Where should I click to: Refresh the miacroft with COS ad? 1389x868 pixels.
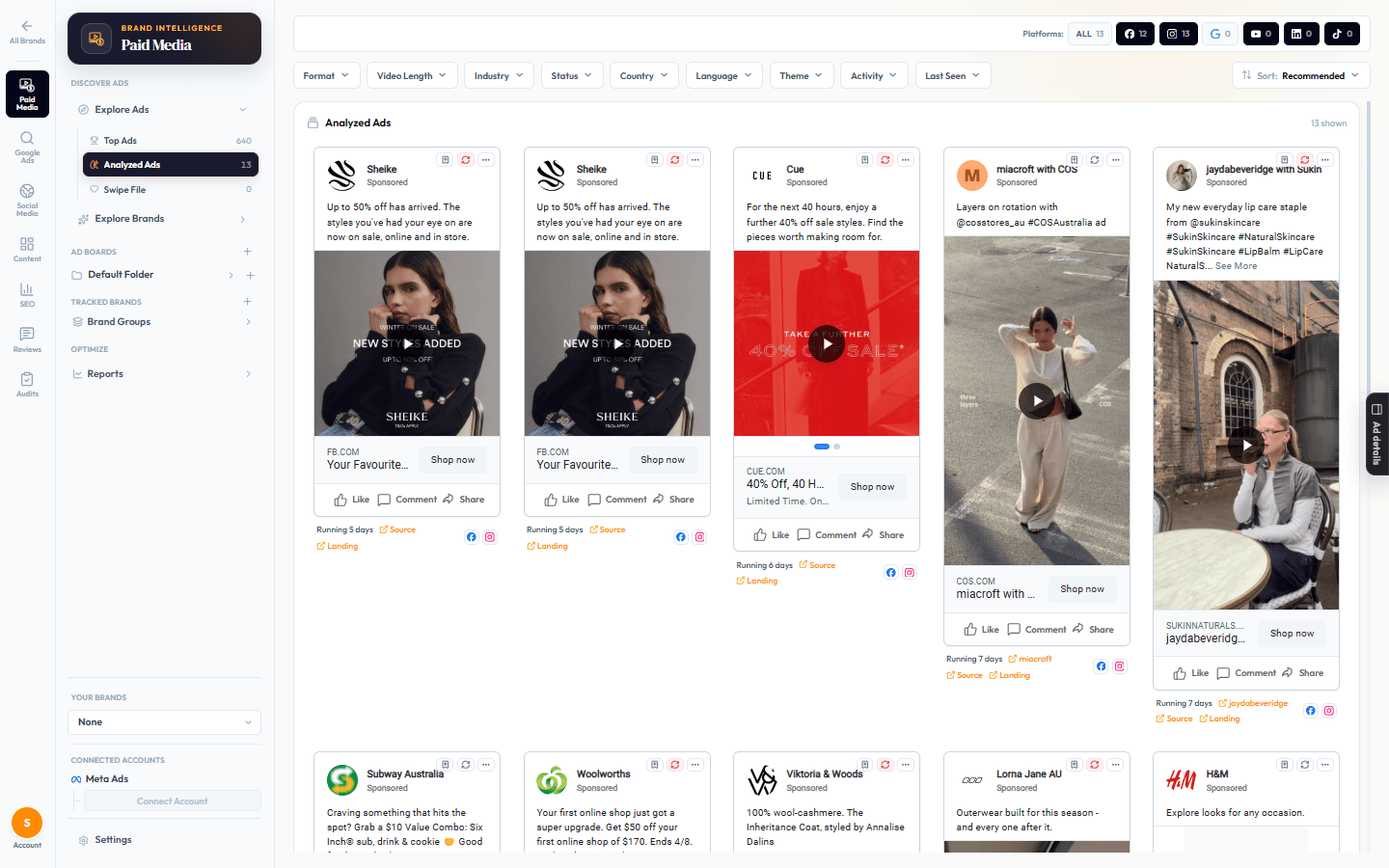coord(1095,160)
